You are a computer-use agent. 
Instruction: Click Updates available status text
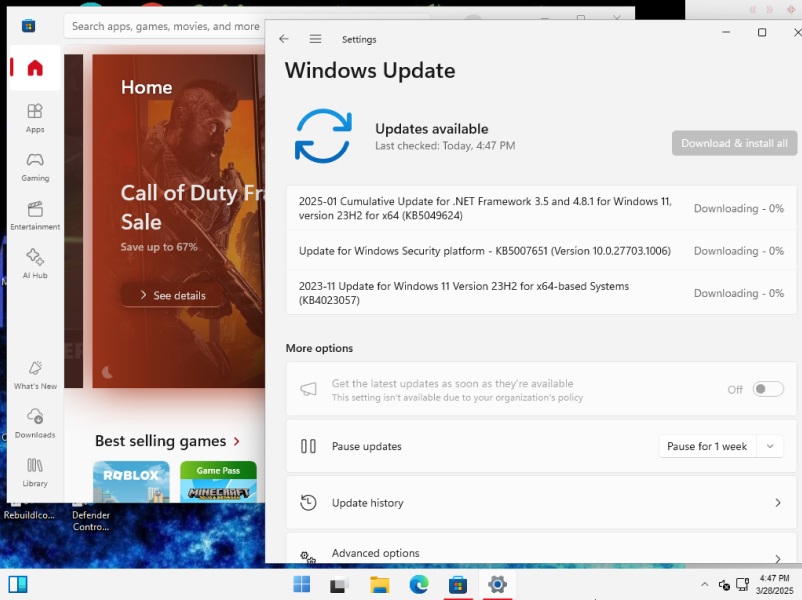432,129
